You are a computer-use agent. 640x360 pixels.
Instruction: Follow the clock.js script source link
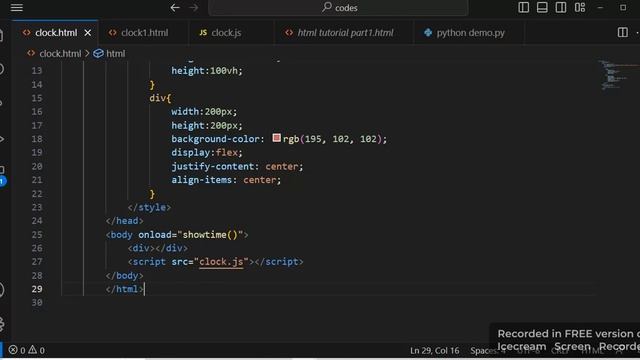point(221,262)
